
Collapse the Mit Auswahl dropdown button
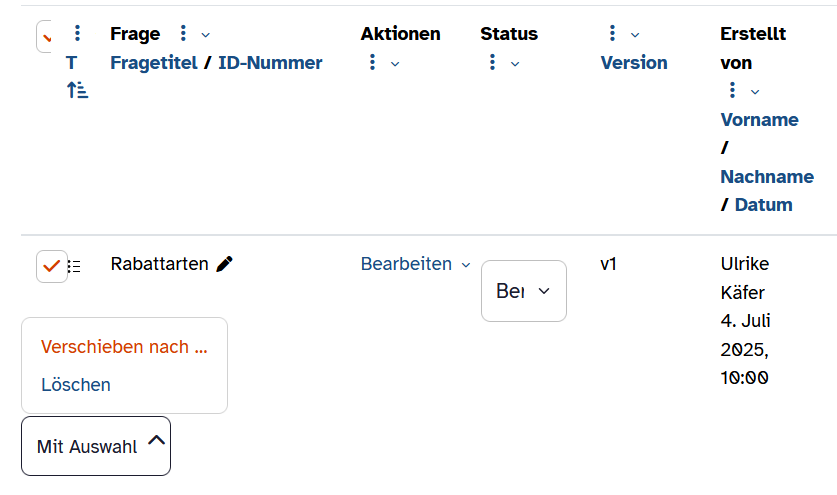tap(96, 446)
